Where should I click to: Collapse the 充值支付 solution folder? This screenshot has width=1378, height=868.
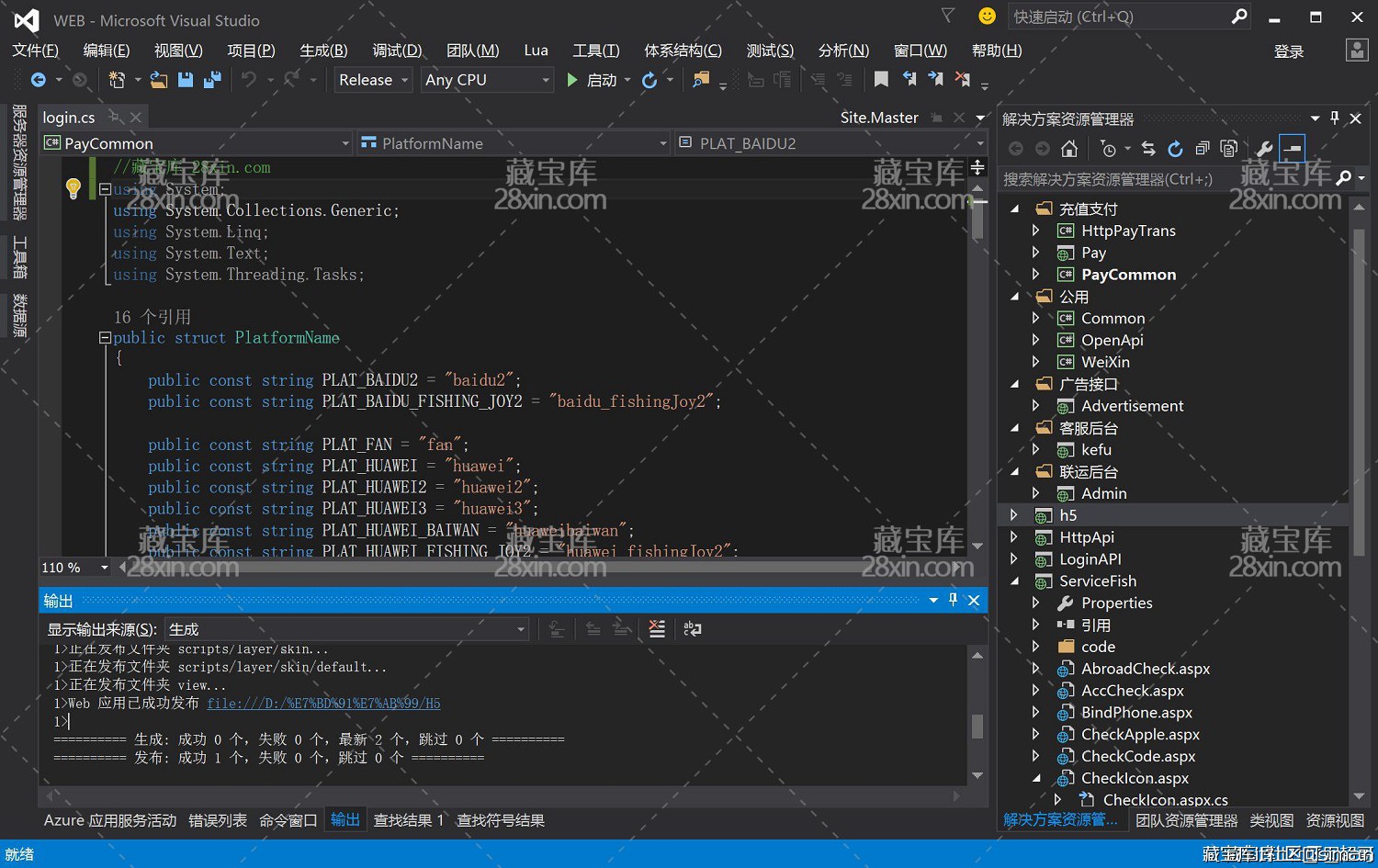(1014, 209)
